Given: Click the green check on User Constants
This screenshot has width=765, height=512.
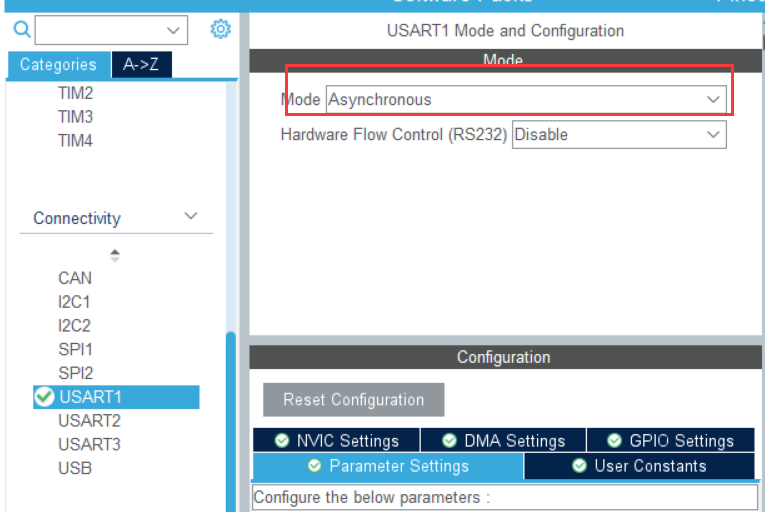Looking at the screenshot, I should (x=580, y=466).
